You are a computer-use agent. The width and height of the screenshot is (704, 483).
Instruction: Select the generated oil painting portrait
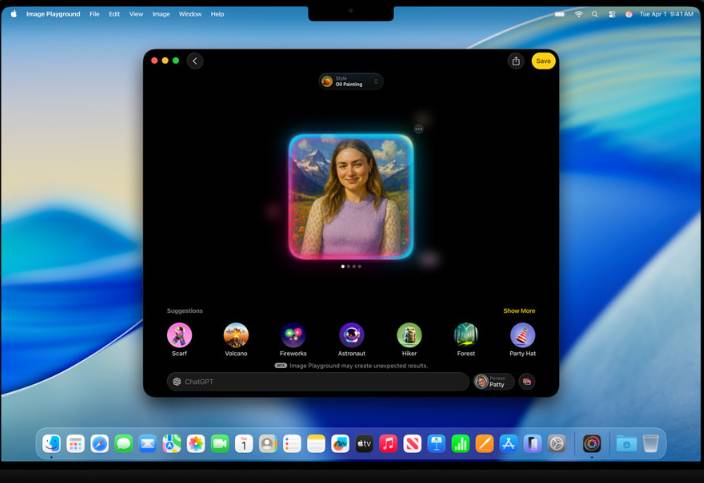[x=351, y=197]
